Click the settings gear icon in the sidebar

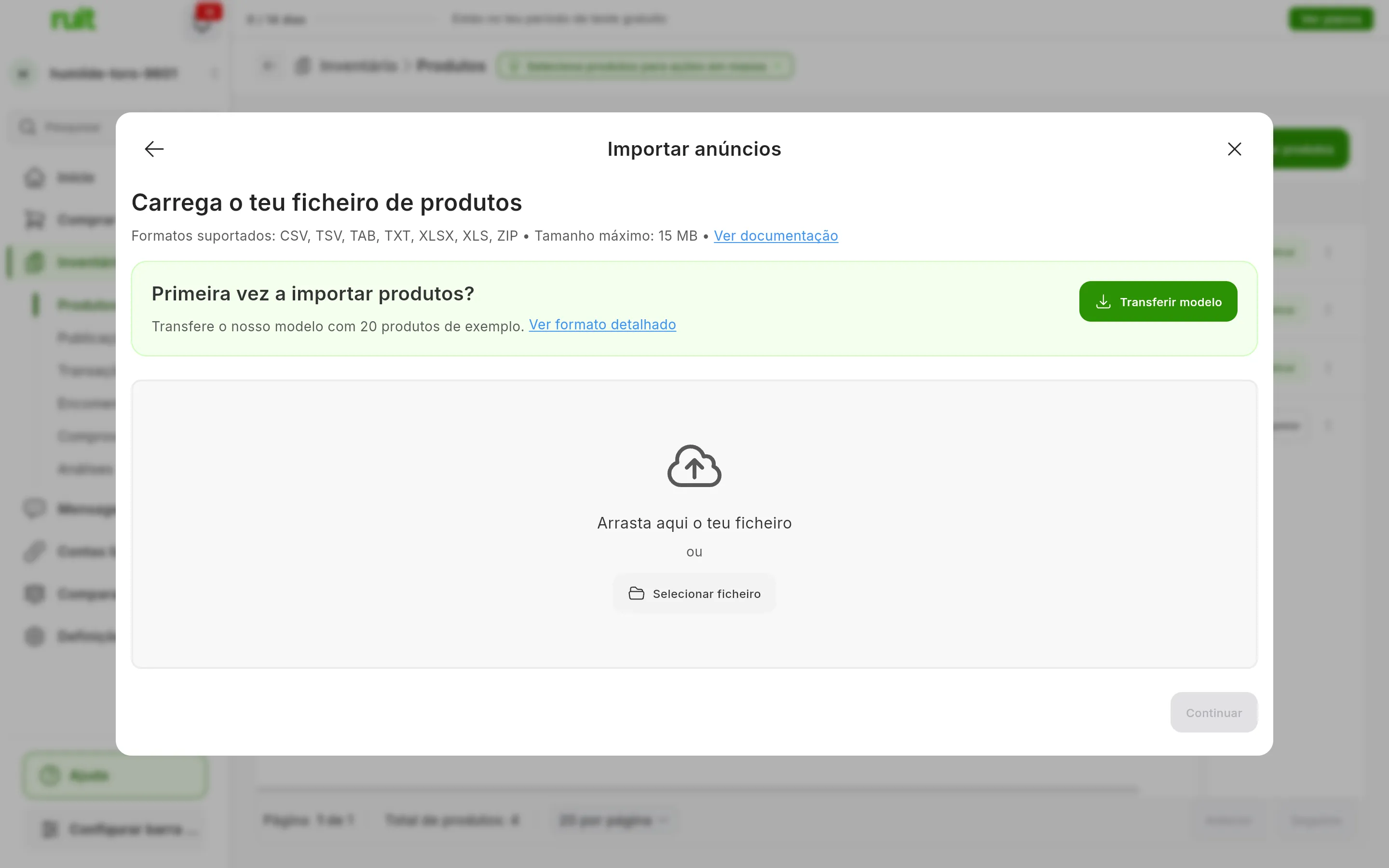pyautogui.click(x=34, y=636)
